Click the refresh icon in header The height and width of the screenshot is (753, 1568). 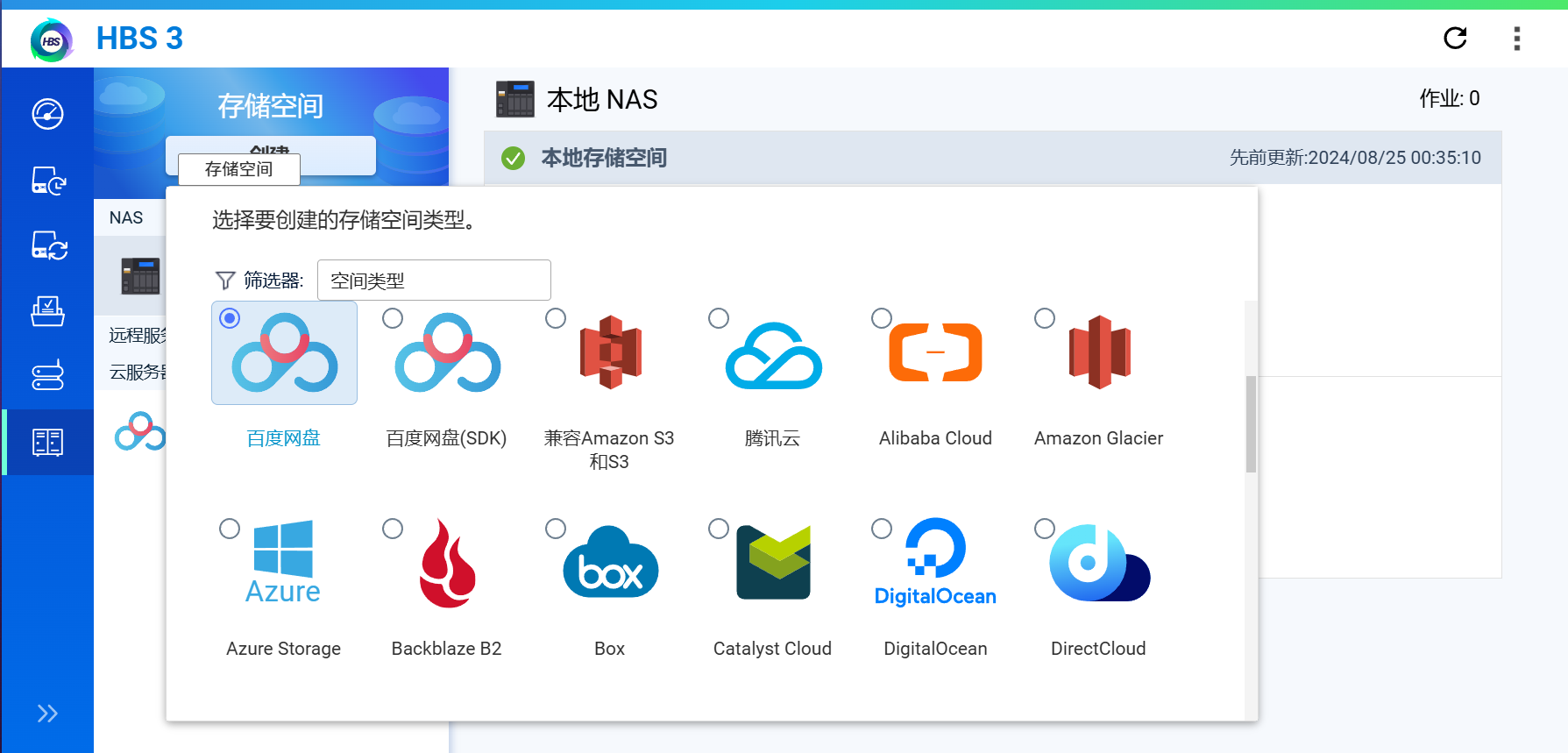(x=1455, y=39)
